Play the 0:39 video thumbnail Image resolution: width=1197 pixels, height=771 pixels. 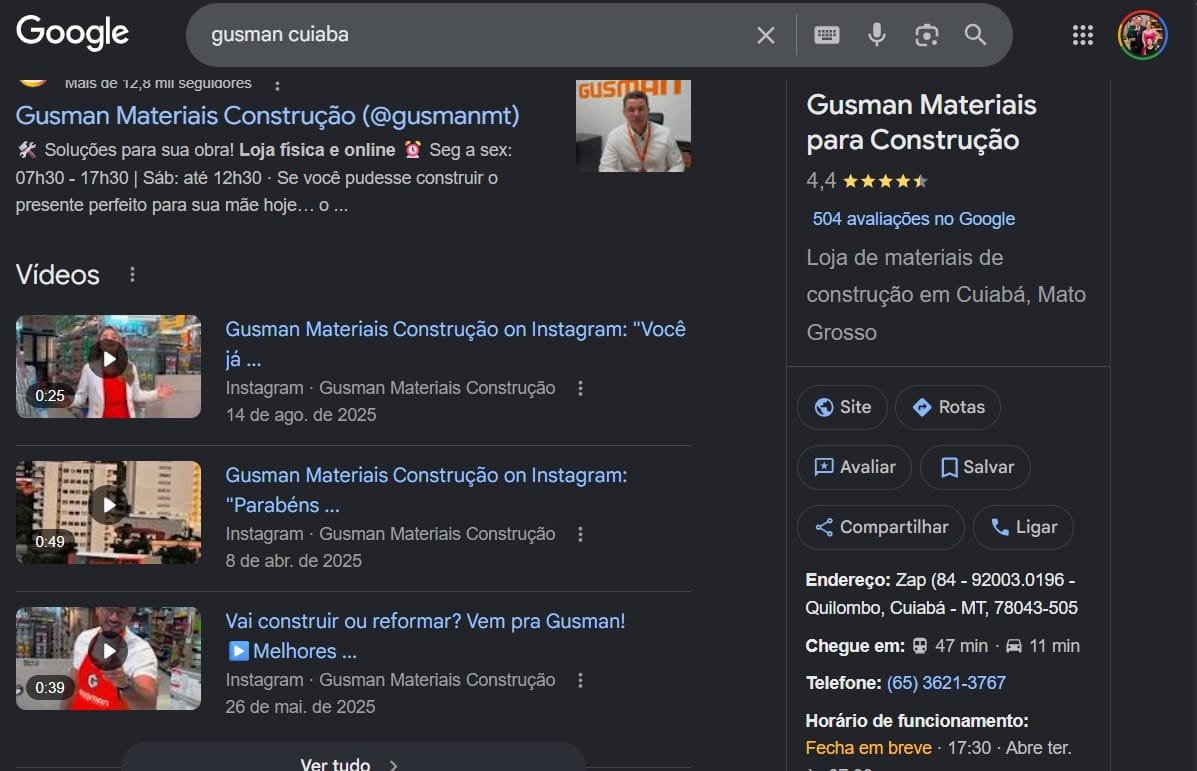click(108, 658)
